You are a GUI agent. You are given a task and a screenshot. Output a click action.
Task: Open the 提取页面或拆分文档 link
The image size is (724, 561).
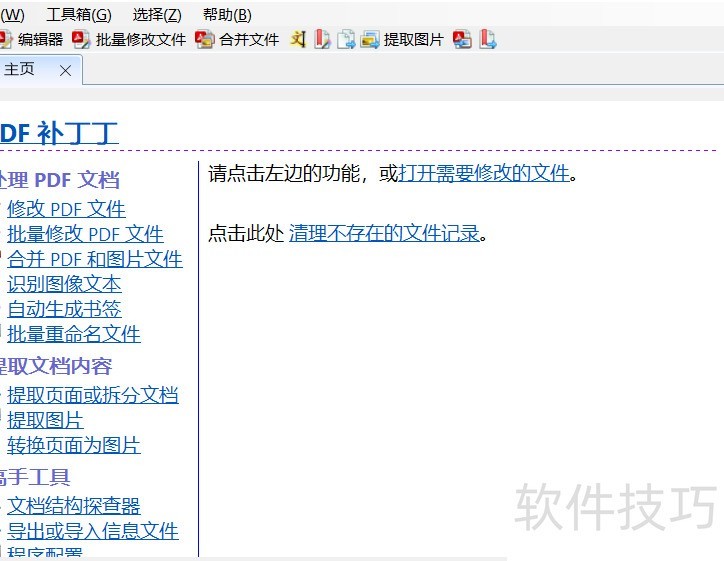[x=93, y=395]
